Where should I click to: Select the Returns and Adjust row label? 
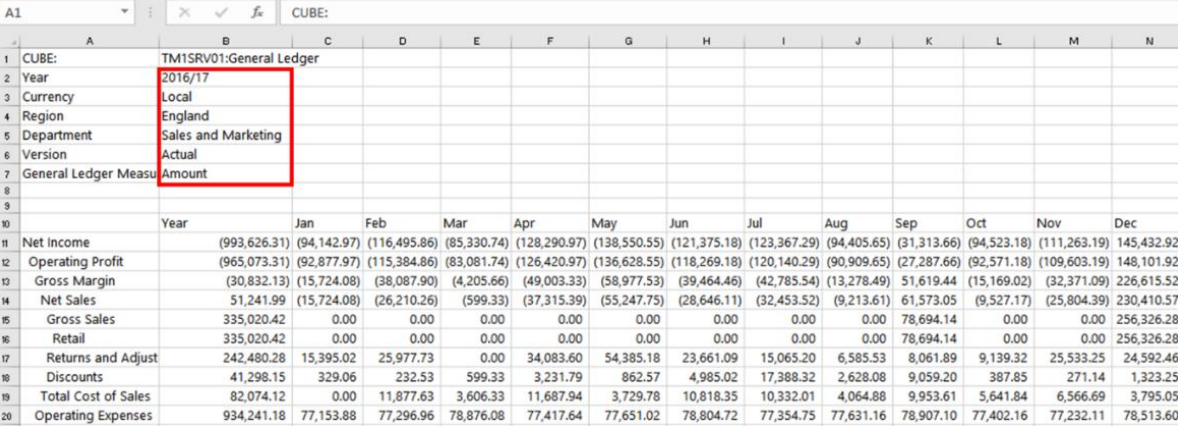89,359
